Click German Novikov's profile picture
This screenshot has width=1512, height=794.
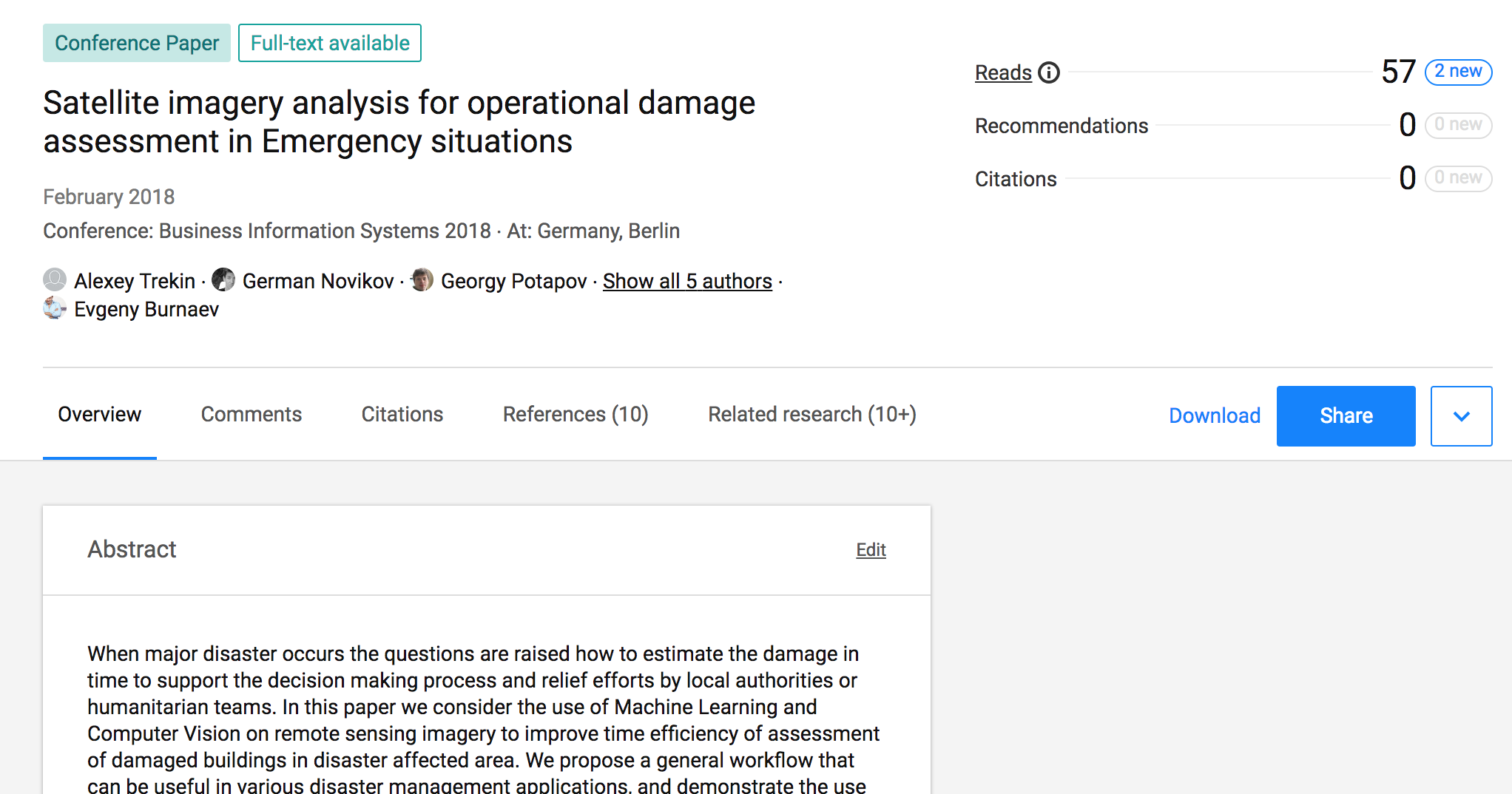pyautogui.click(x=223, y=279)
